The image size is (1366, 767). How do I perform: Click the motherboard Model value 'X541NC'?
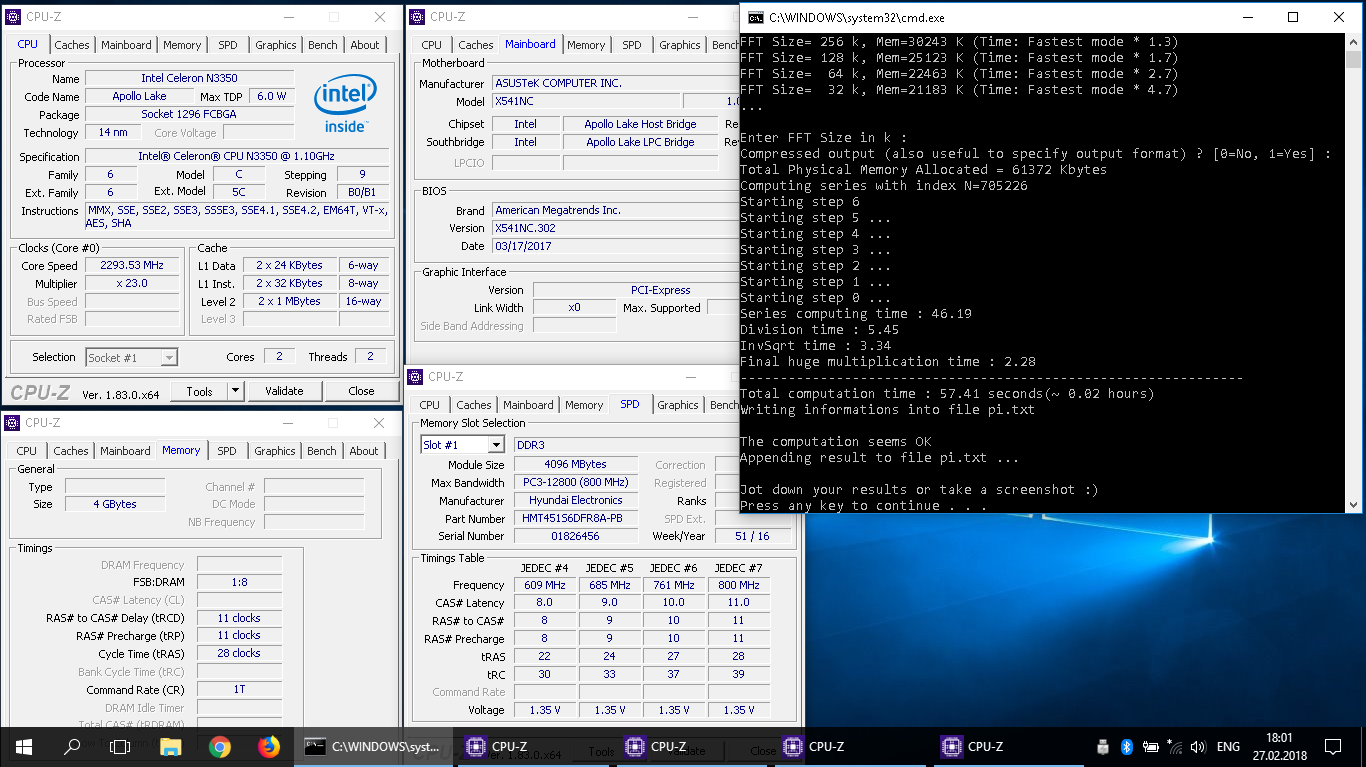point(586,101)
